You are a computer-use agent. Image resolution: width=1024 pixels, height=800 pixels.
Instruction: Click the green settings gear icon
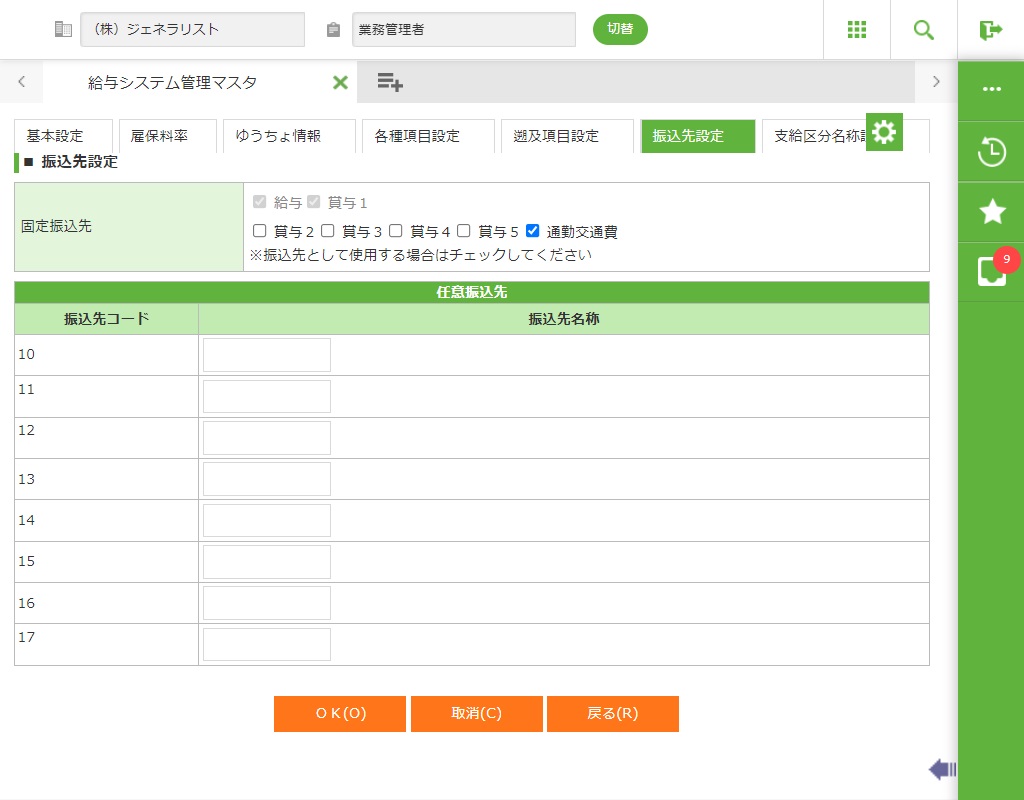(884, 132)
